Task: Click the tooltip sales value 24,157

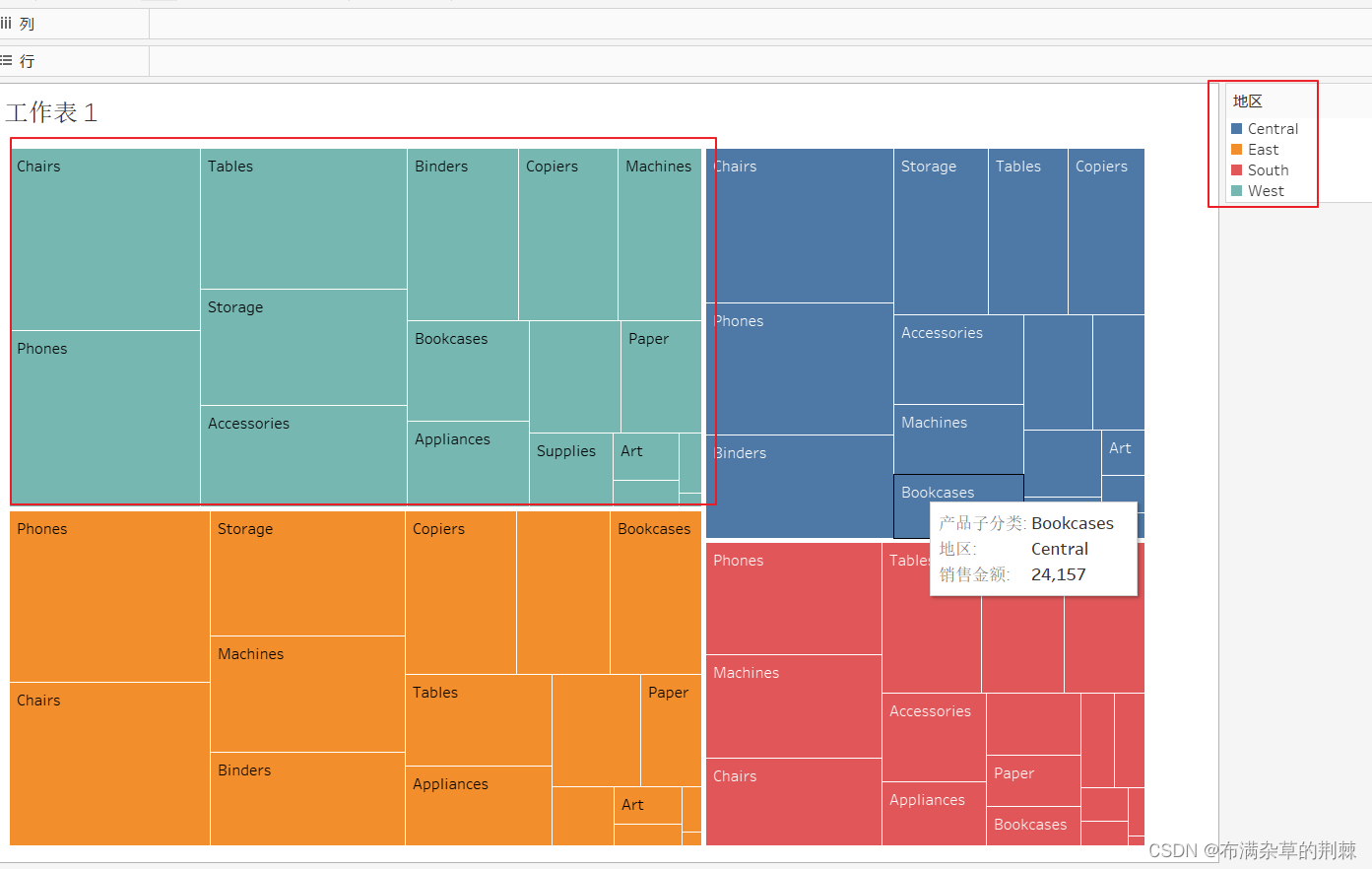Action: (x=1059, y=574)
